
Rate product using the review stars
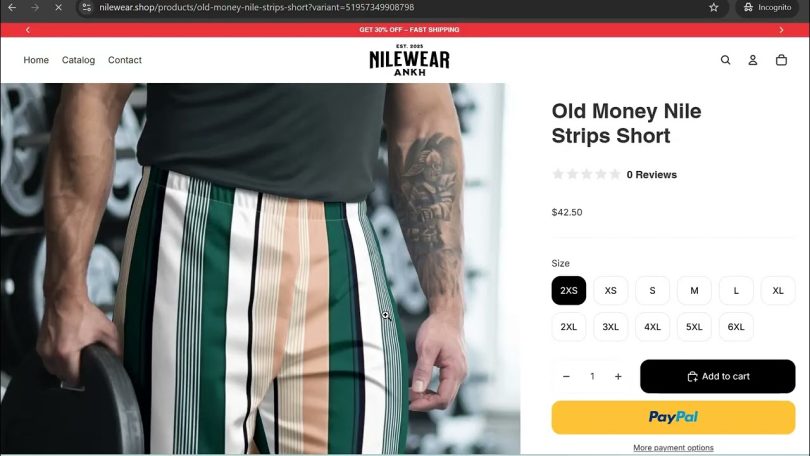[x=586, y=175]
